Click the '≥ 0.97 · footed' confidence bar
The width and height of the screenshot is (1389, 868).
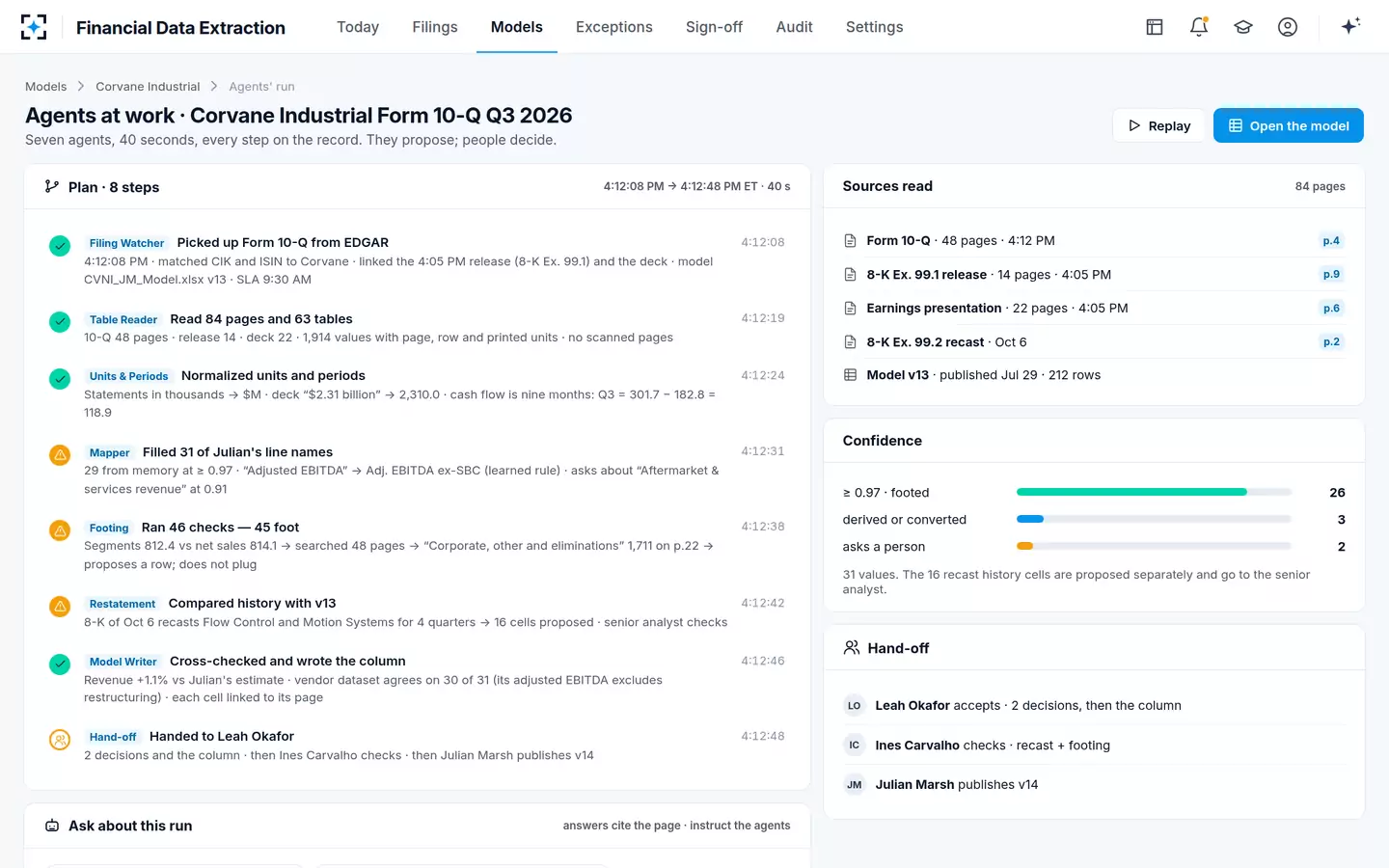(1154, 492)
